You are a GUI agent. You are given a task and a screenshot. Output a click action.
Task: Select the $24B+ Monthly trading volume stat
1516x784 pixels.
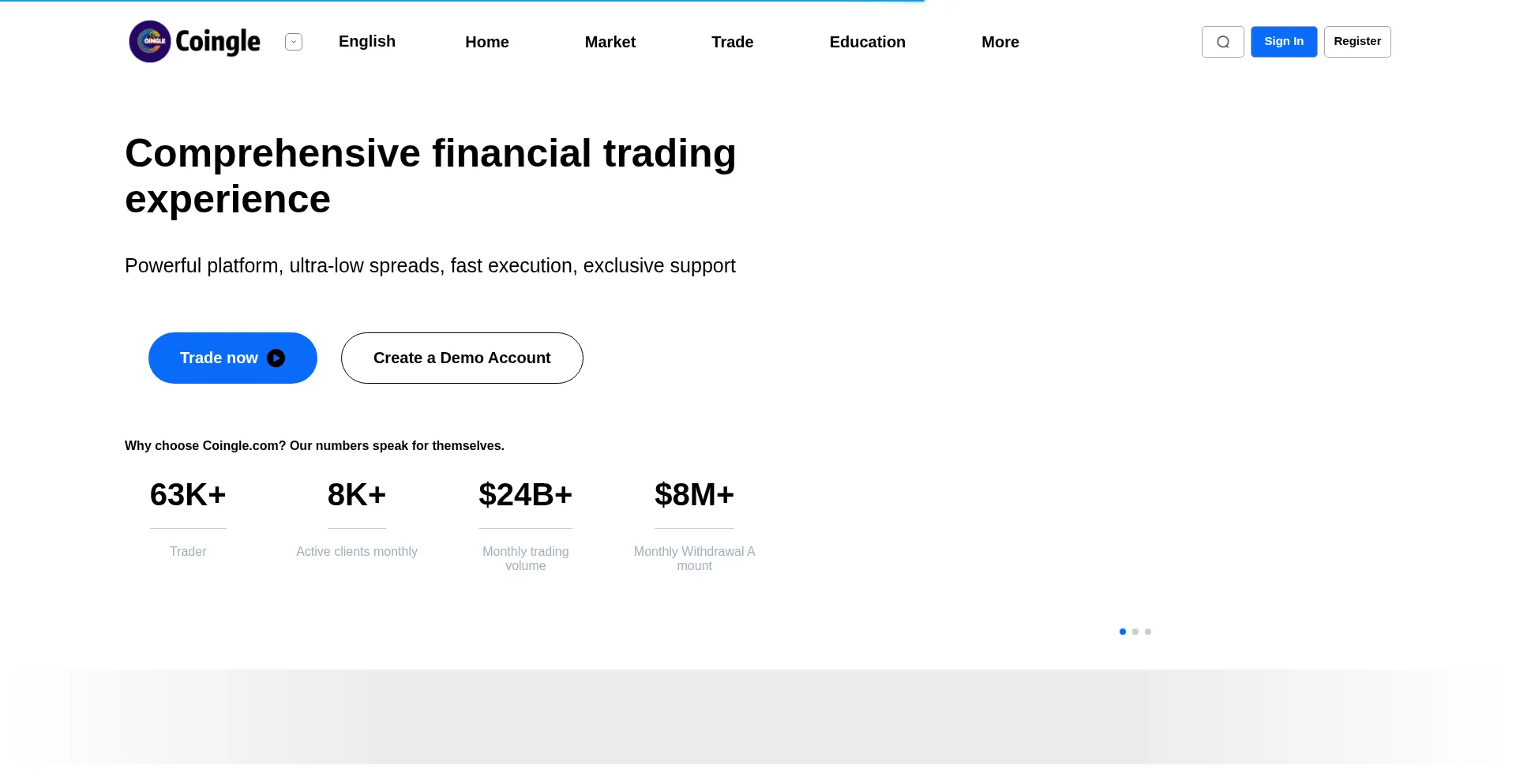pos(525,495)
